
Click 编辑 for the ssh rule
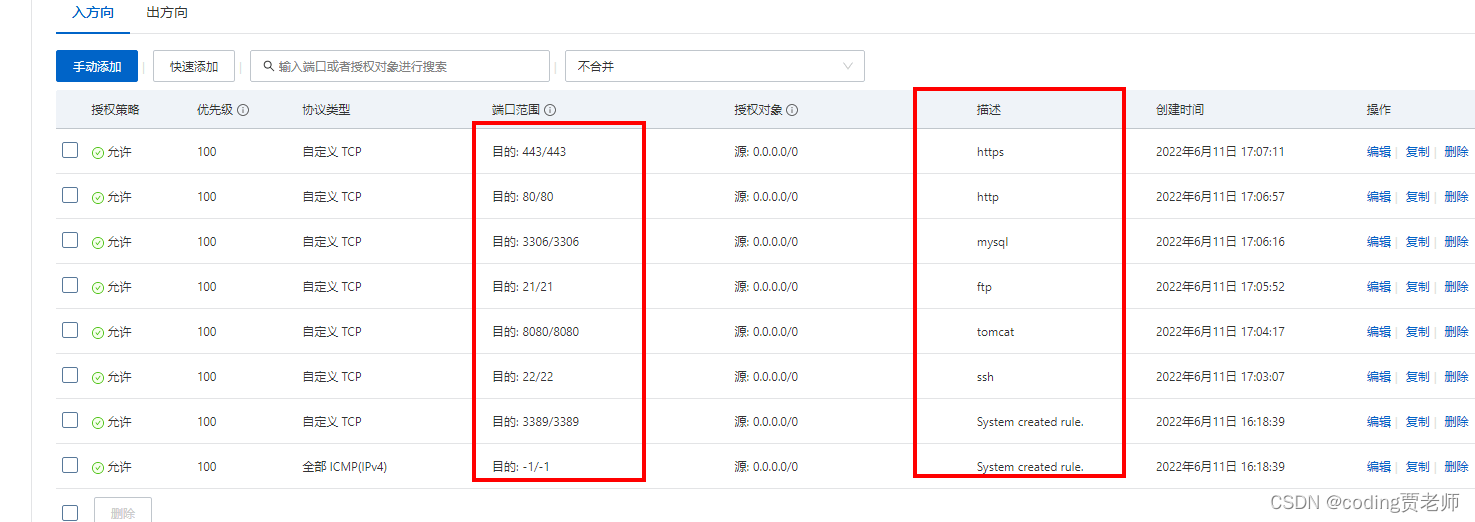[x=1379, y=377]
